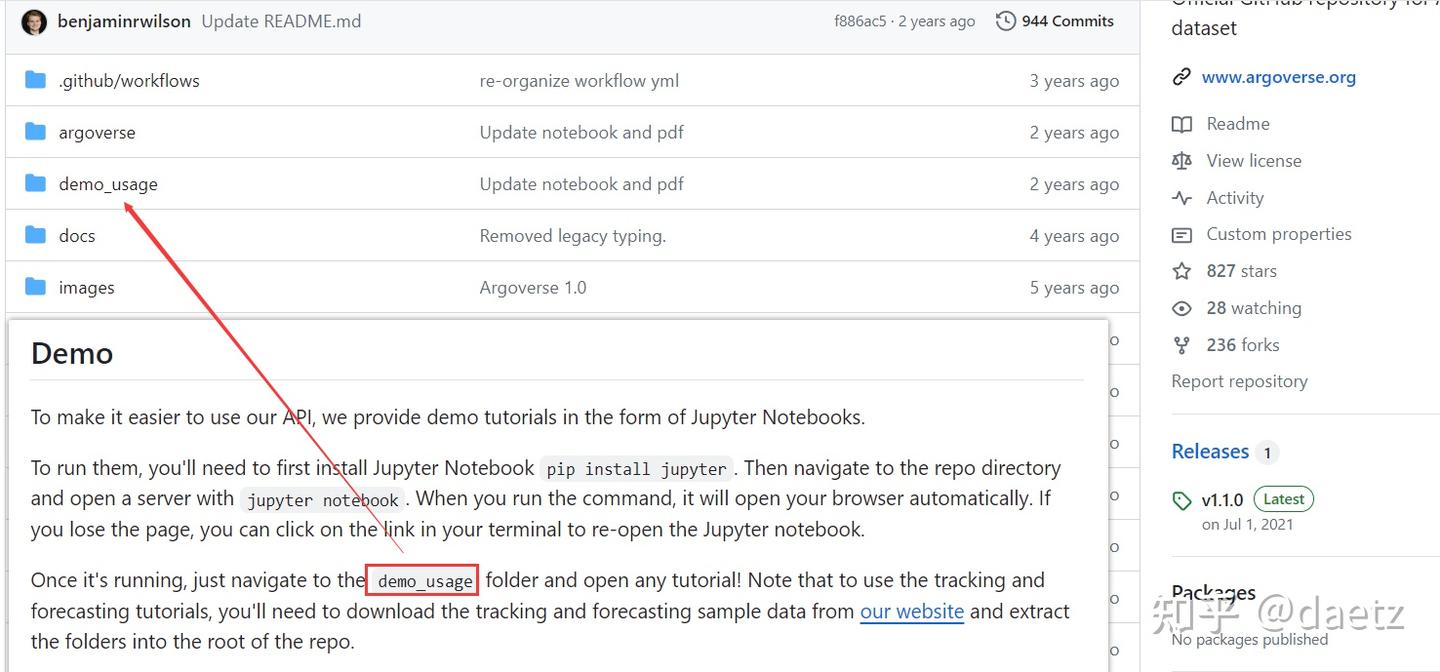
Task: Open the www.argoverse.org website link
Action: (x=1279, y=77)
